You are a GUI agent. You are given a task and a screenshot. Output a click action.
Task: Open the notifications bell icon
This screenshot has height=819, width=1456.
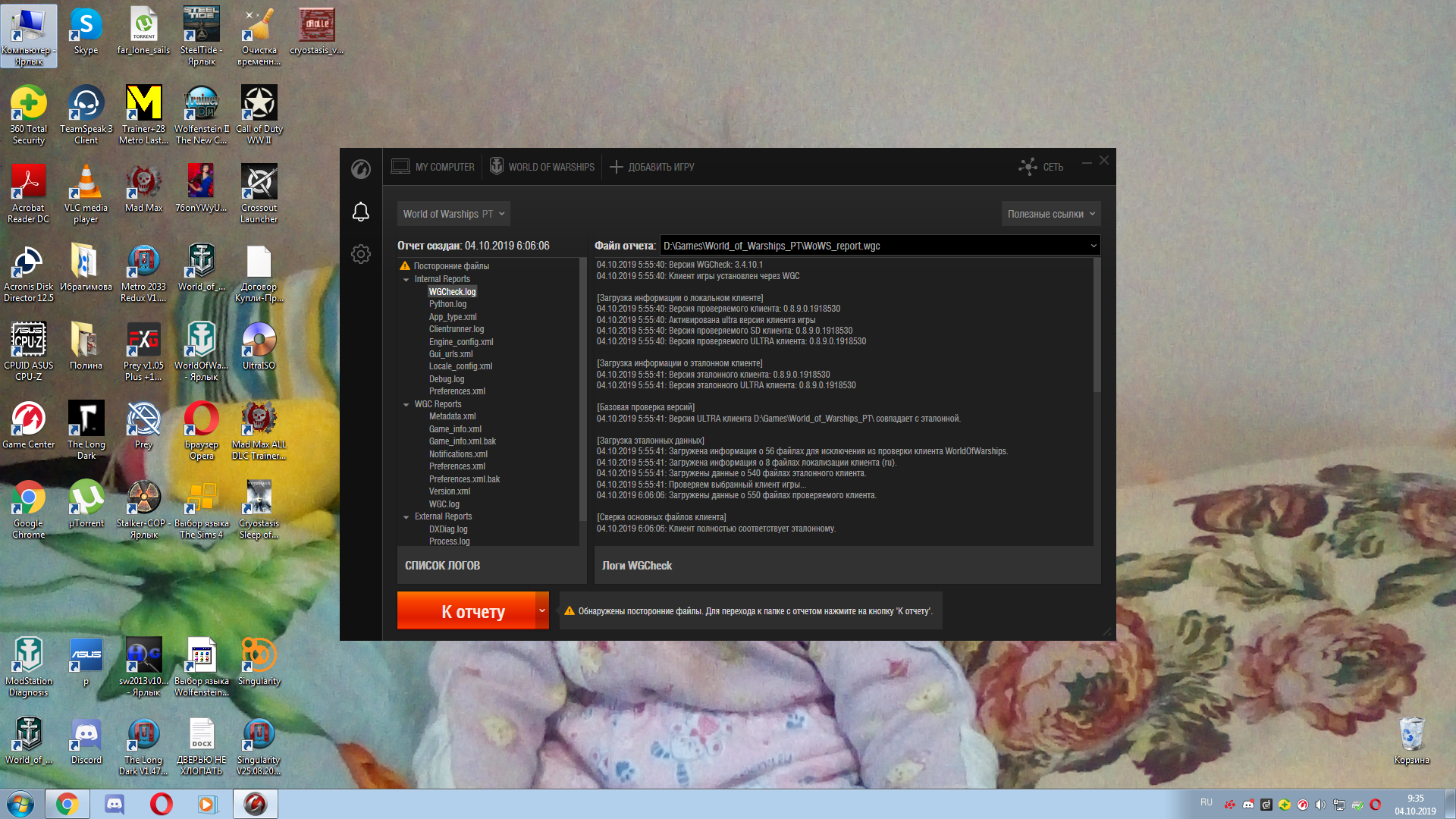[361, 212]
